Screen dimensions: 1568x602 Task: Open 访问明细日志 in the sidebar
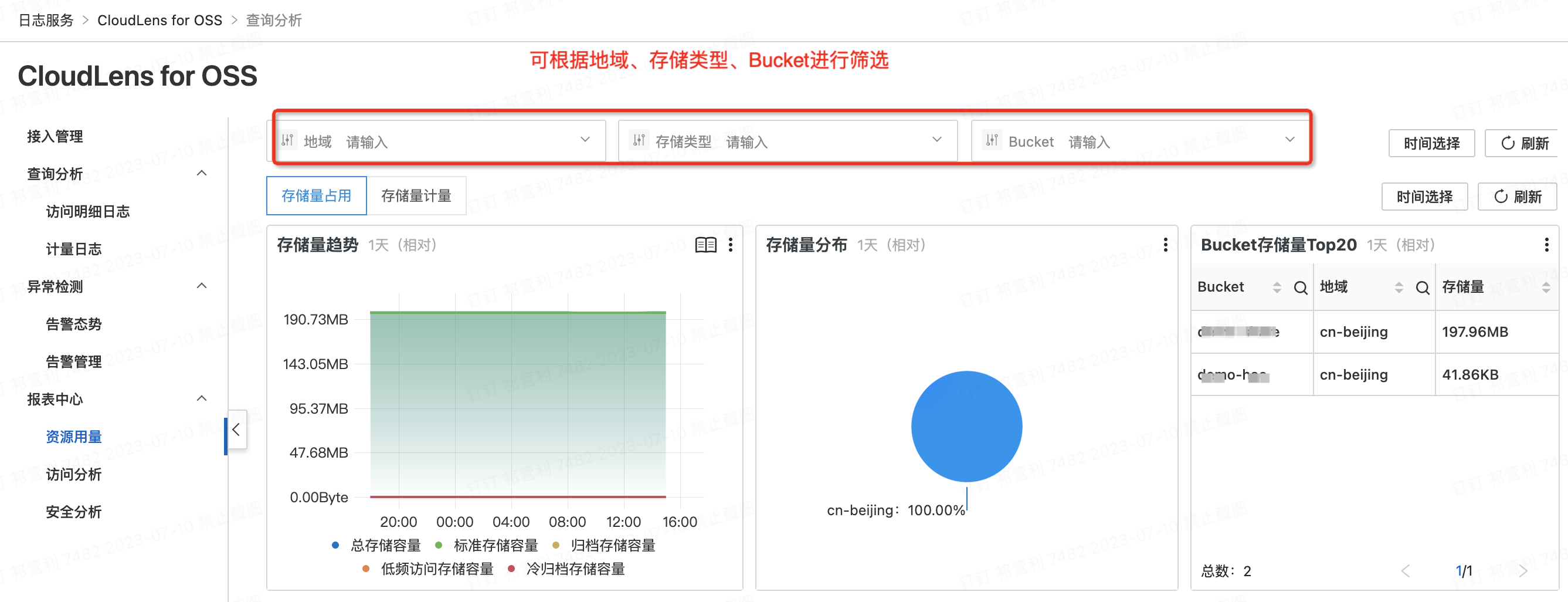[x=87, y=211]
